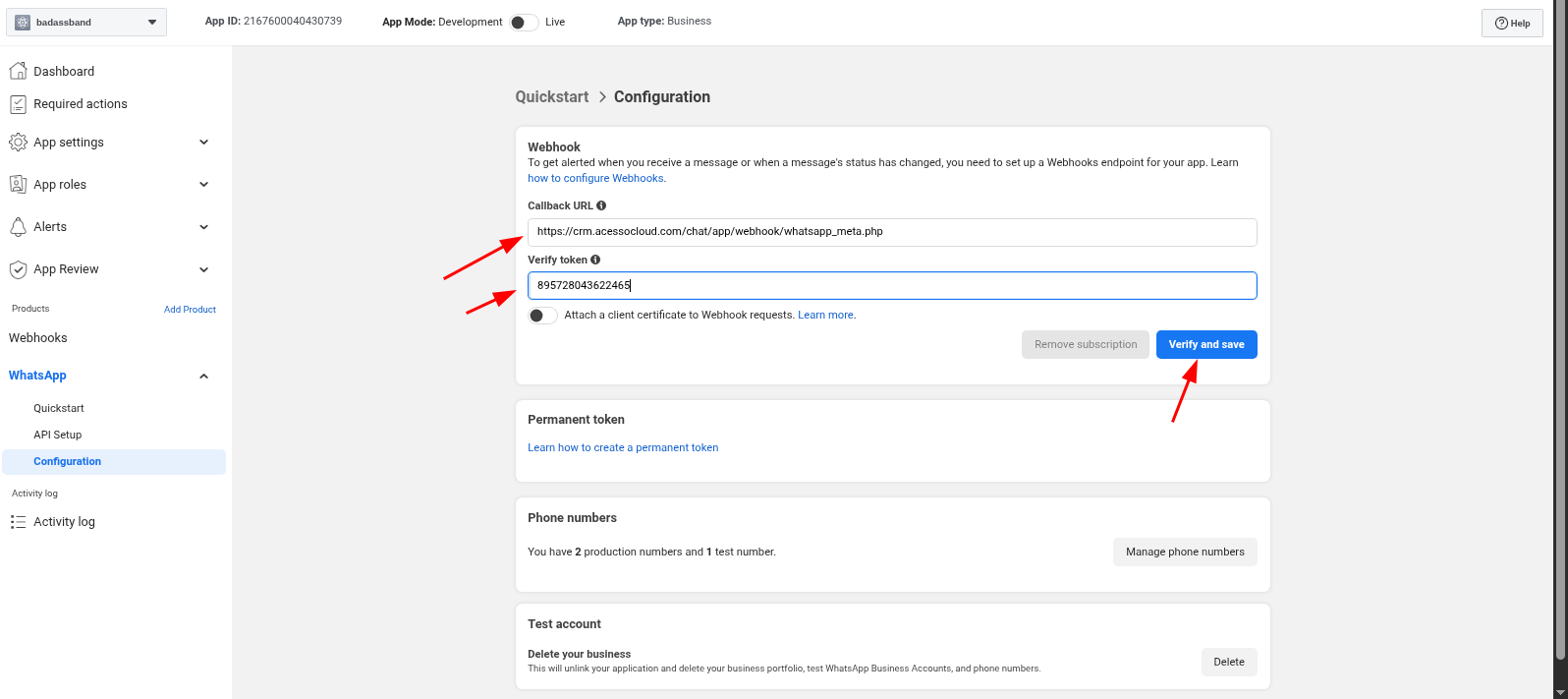
Task: Toggle App Mode from Development to Live
Action: [524, 22]
